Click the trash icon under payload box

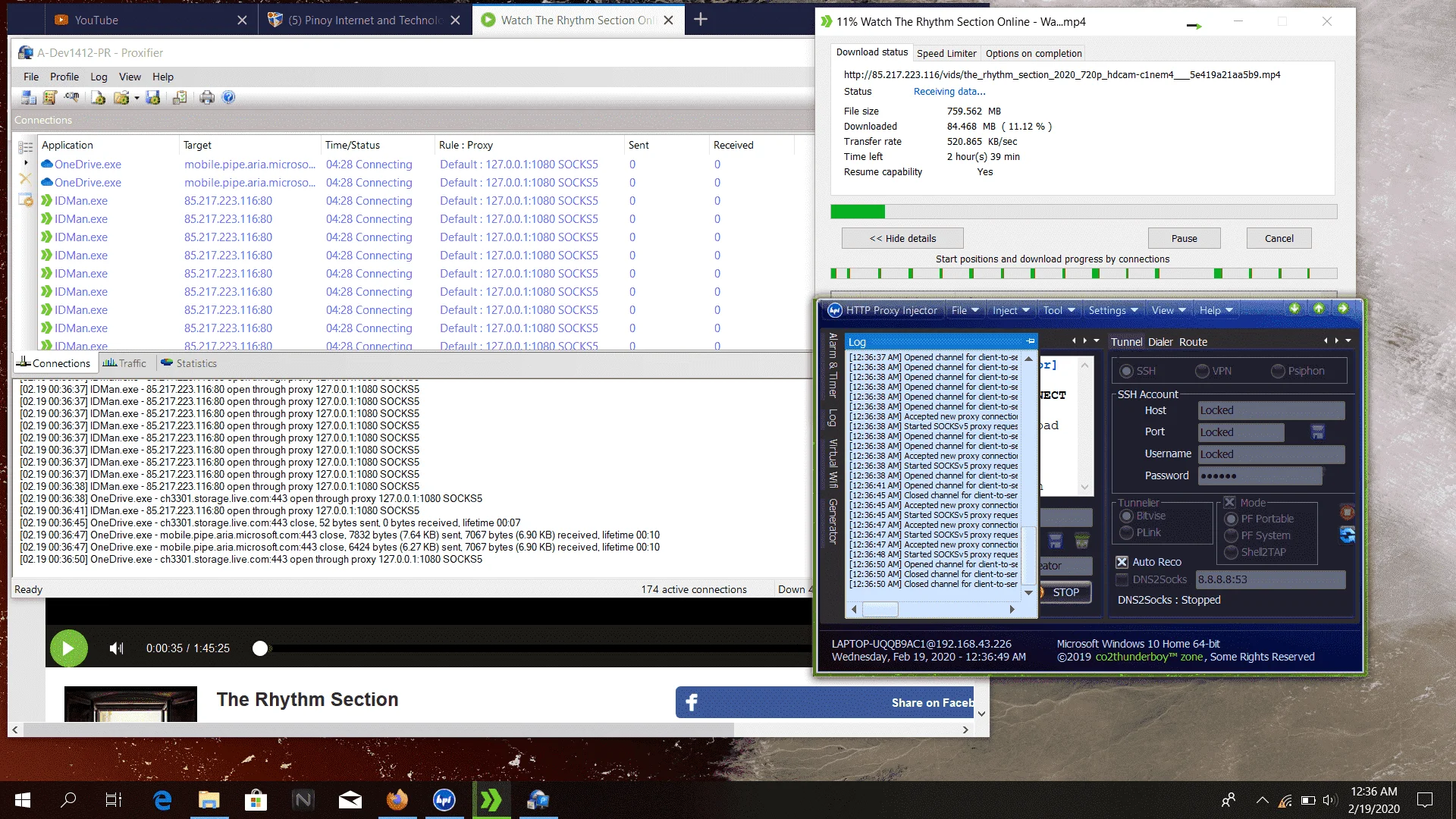tap(1082, 541)
